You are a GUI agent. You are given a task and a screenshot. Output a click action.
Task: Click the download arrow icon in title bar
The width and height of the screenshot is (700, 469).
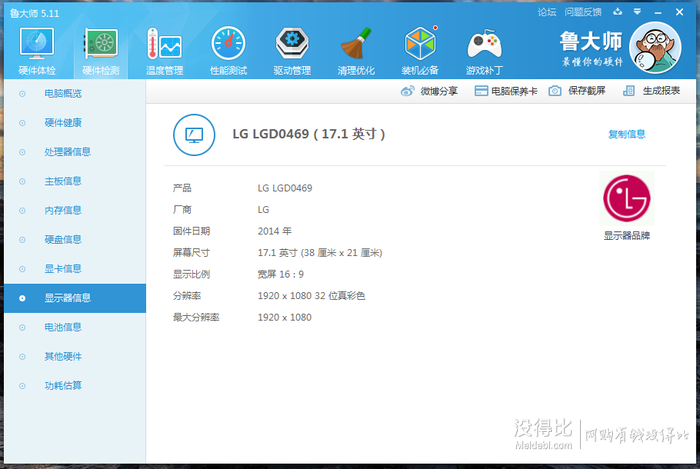(x=617, y=12)
